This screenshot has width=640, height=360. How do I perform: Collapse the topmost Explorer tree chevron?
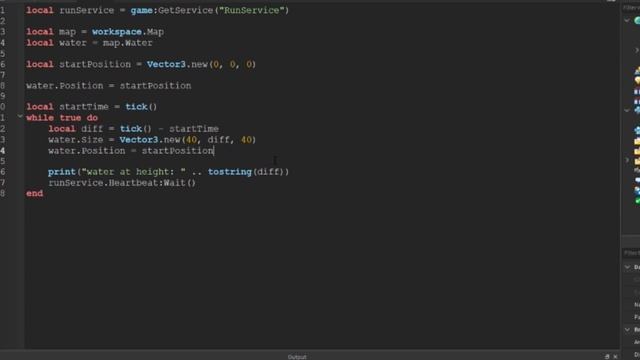(x=627, y=20)
